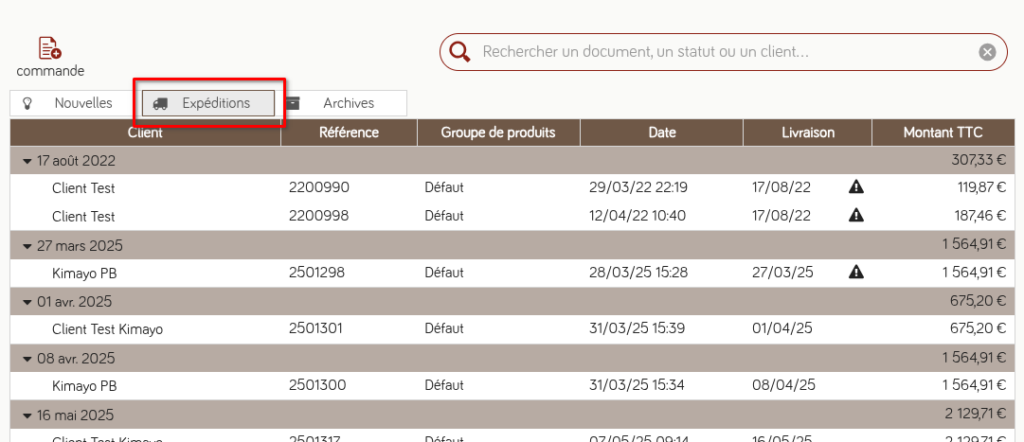1024x442 pixels.
Task: Click the new commande document icon
Action: (50, 48)
